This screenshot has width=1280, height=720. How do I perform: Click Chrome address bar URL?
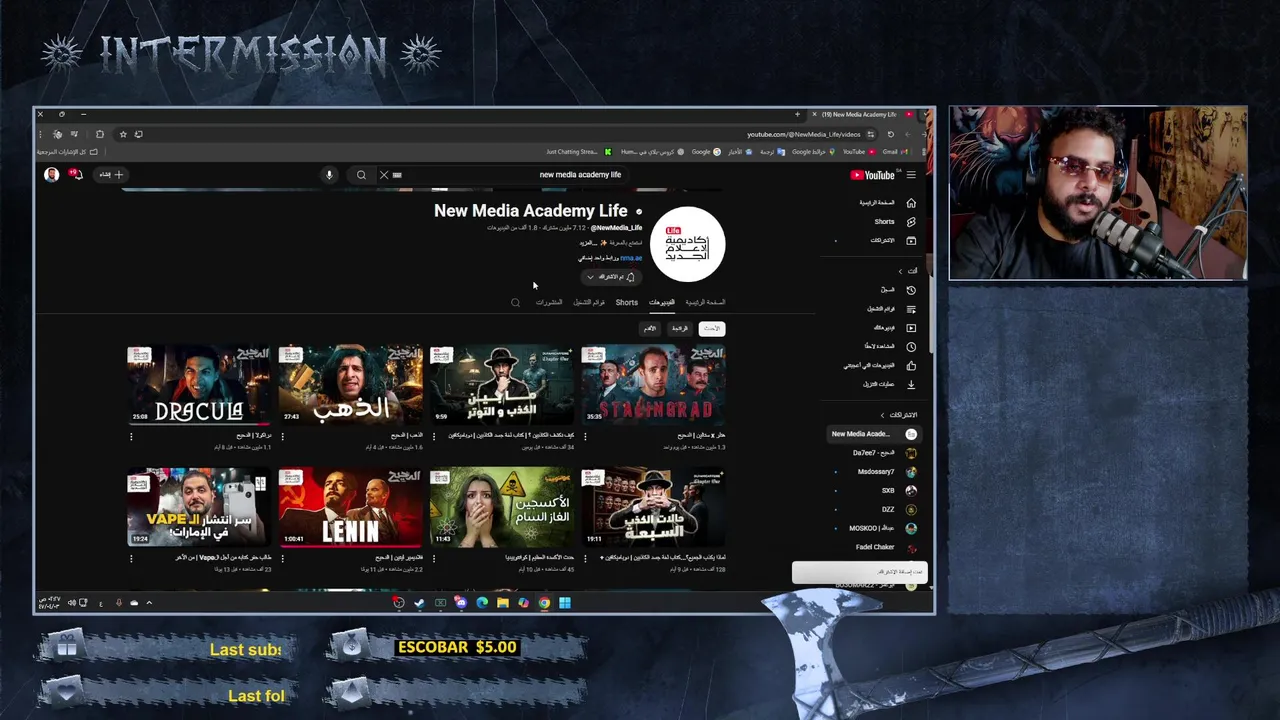click(803, 134)
